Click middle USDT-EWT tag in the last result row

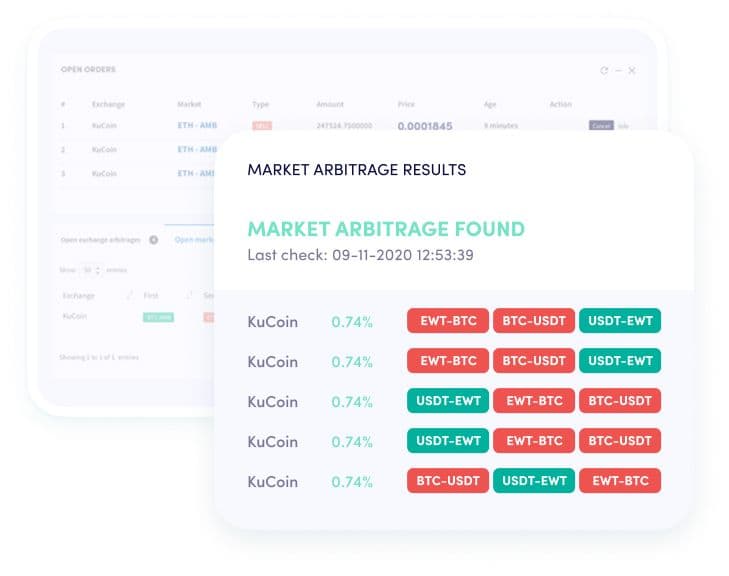[534, 481]
